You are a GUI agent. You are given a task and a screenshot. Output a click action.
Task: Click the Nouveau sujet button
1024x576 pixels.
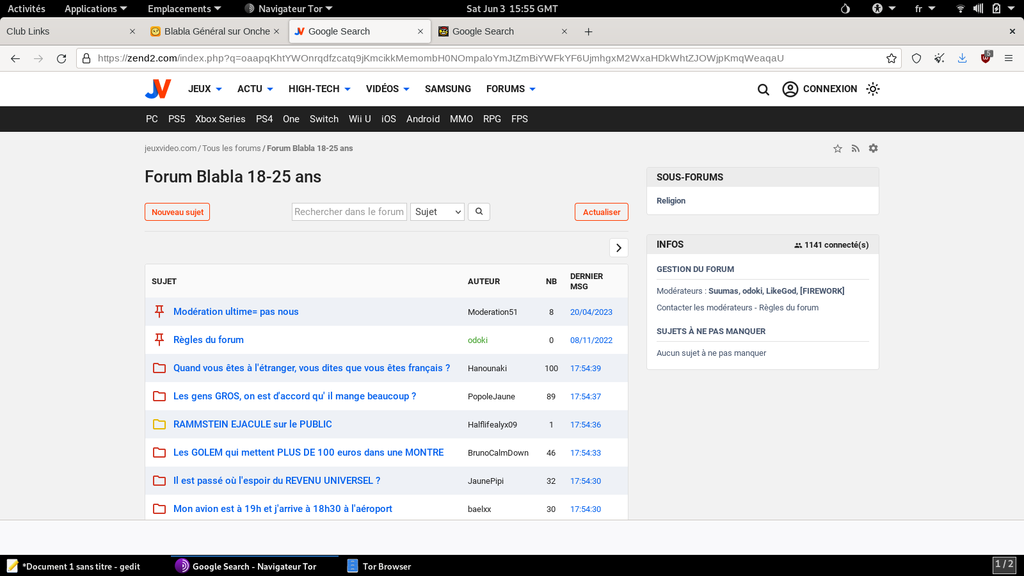point(177,212)
